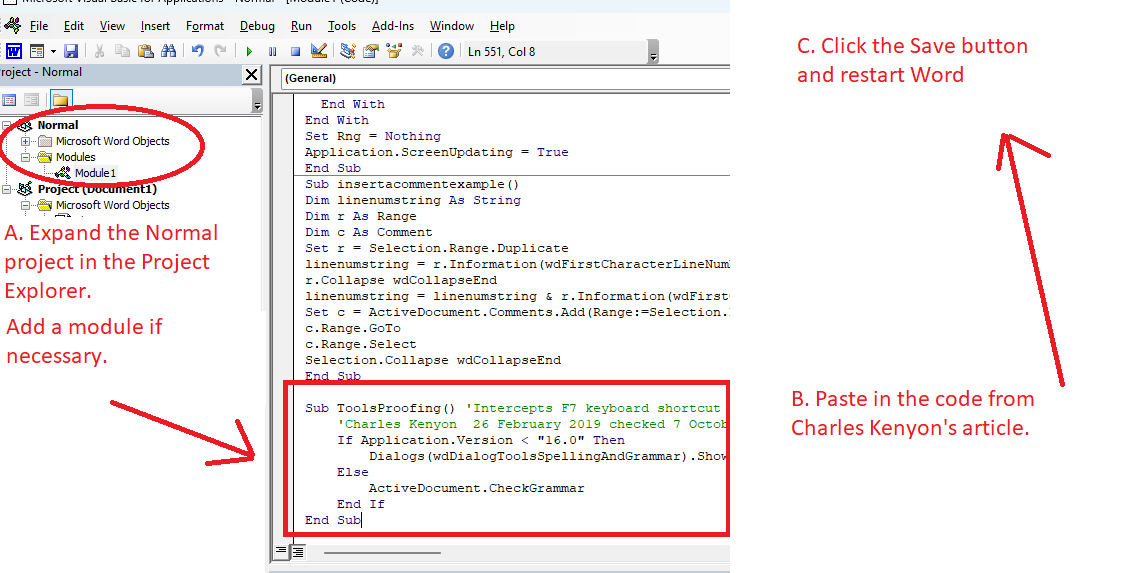Viewport: 1133px width, 573px height.
Task: Switch to Full Module View button
Action: 298,552
